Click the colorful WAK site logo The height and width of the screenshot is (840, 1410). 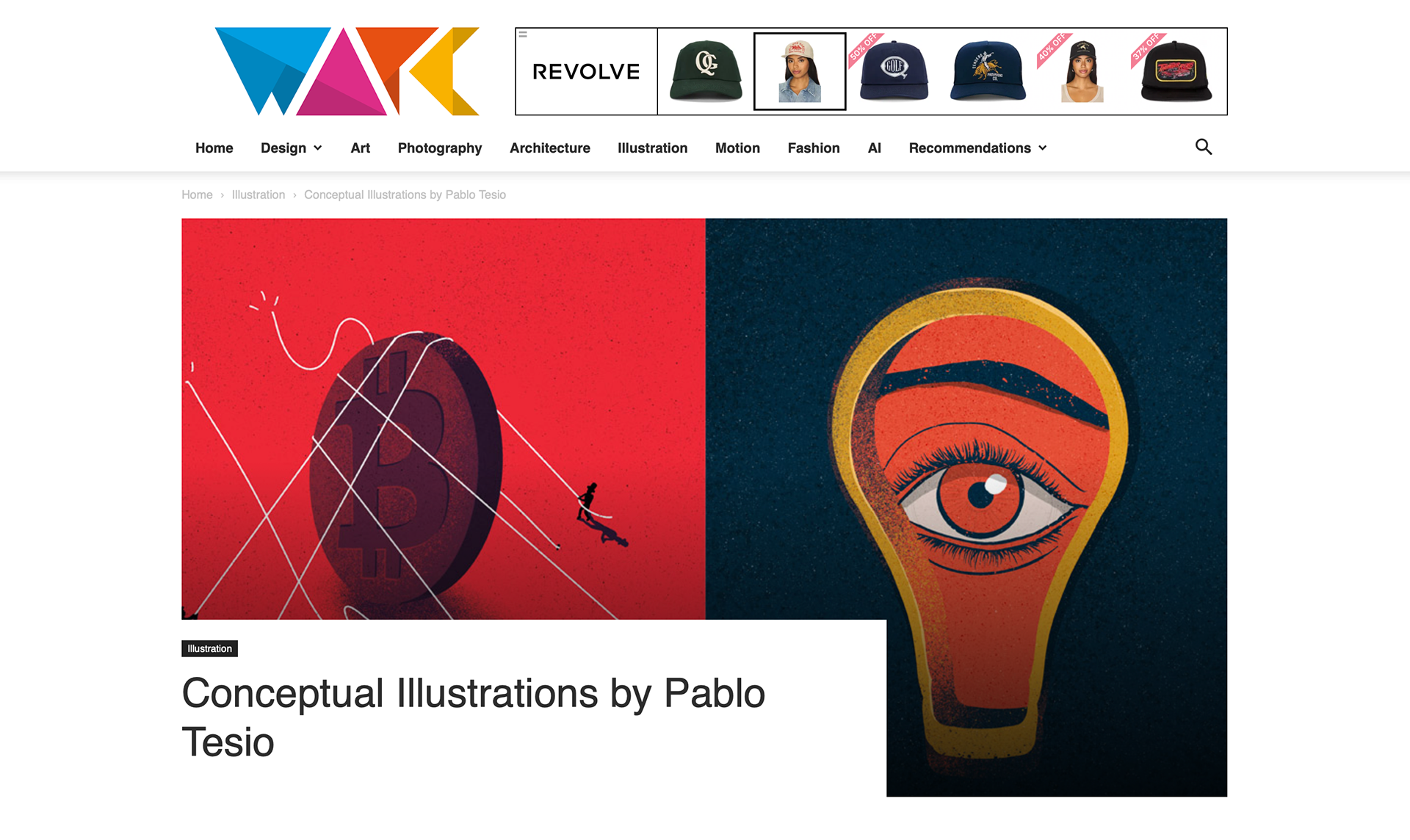click(x=347, y=71)
